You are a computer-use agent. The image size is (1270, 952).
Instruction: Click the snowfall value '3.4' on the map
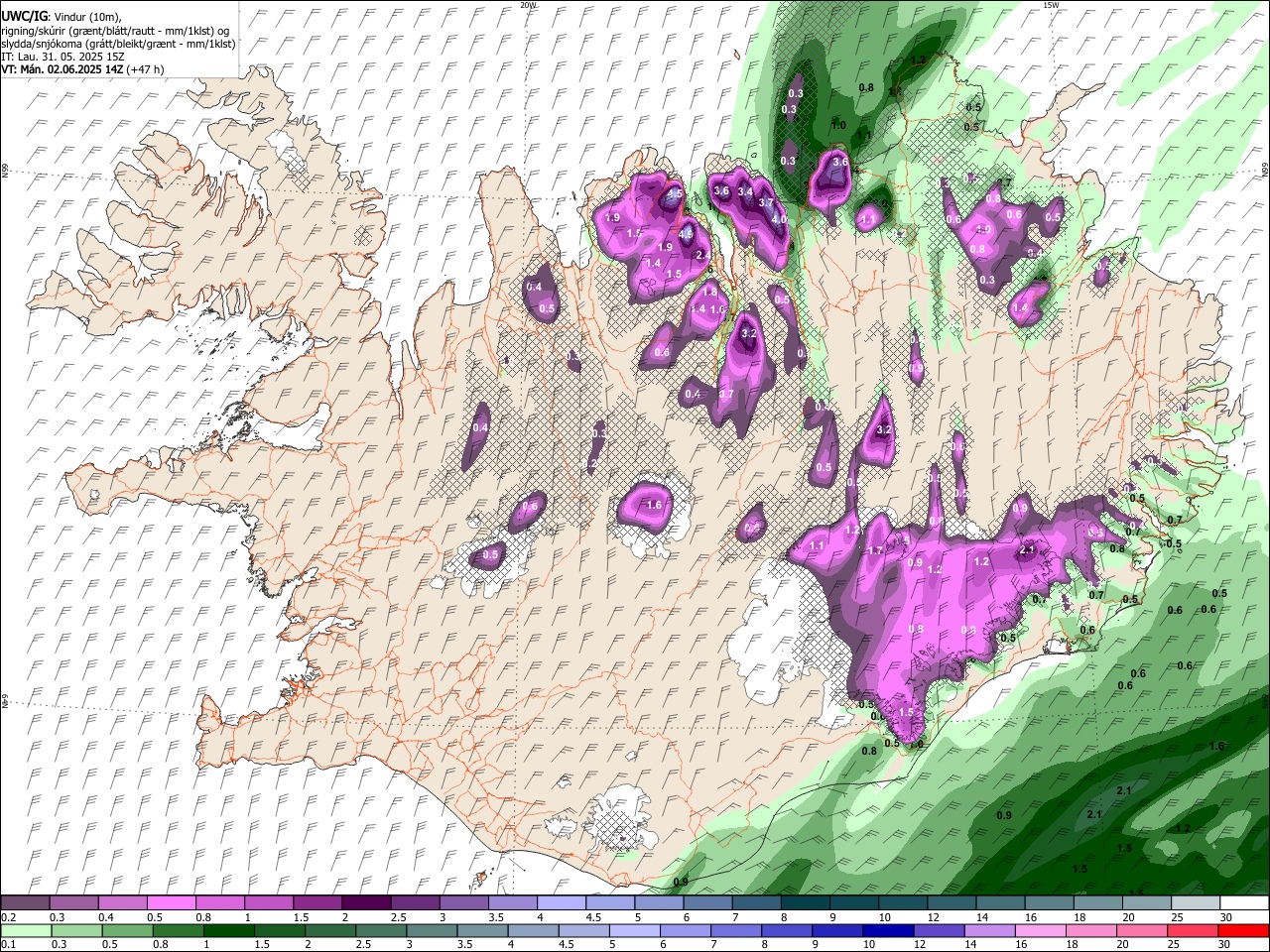coord(746,192)
